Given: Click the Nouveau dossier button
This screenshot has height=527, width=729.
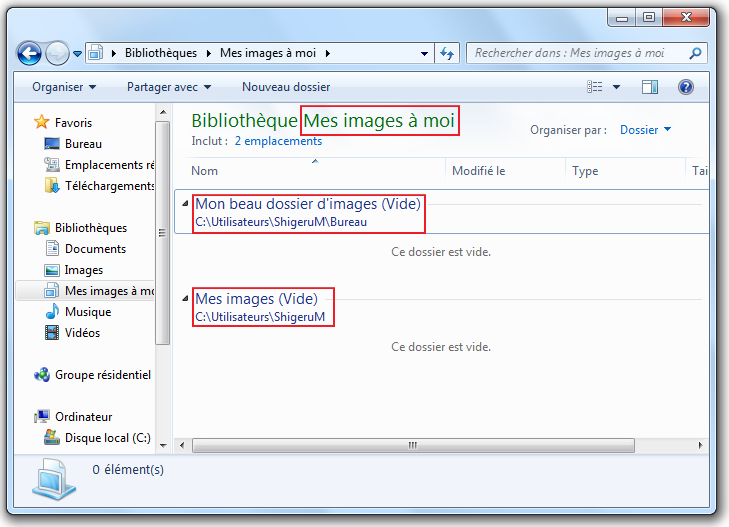Looking at the screenshot, I should (286, 87).
